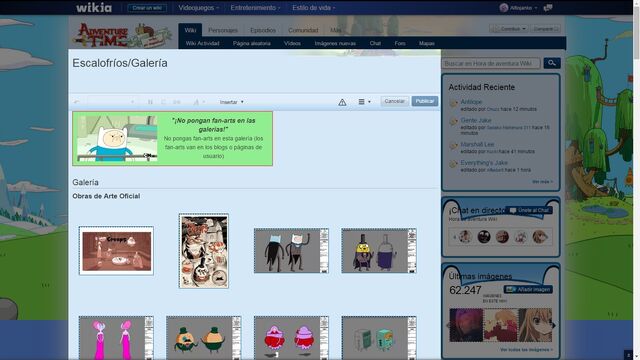
Task: Open the Everything's Jake activity link
Action: pos(484,163)
